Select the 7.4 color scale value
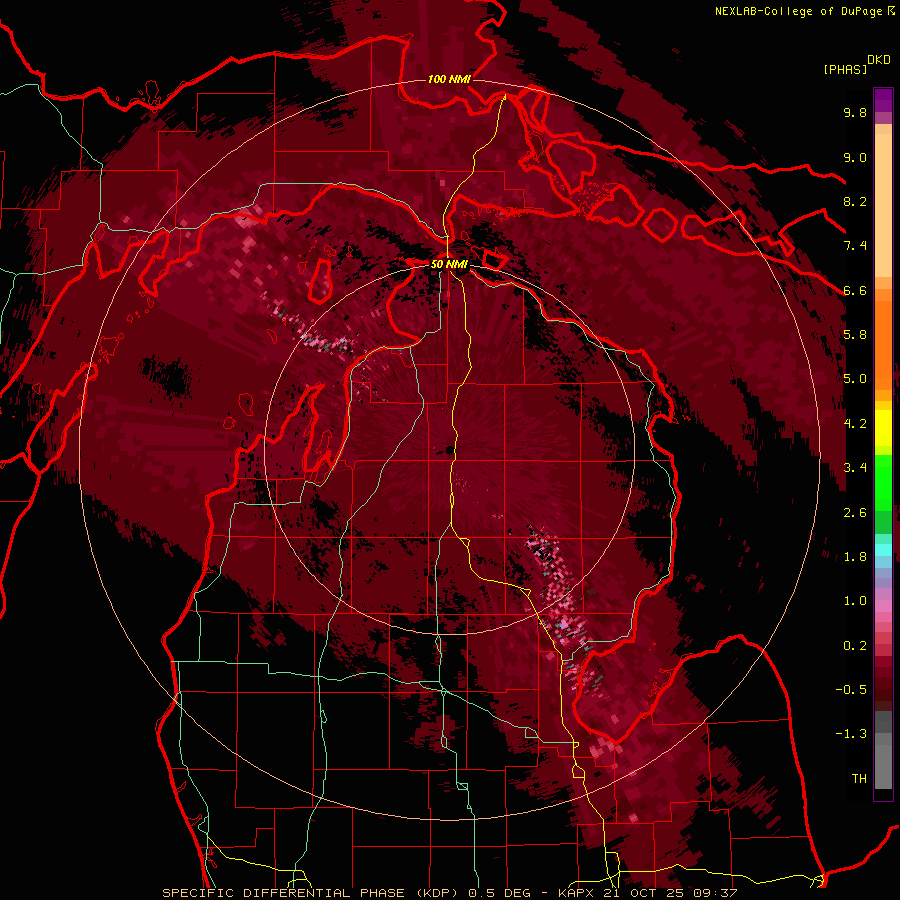 tap(855, 246)
